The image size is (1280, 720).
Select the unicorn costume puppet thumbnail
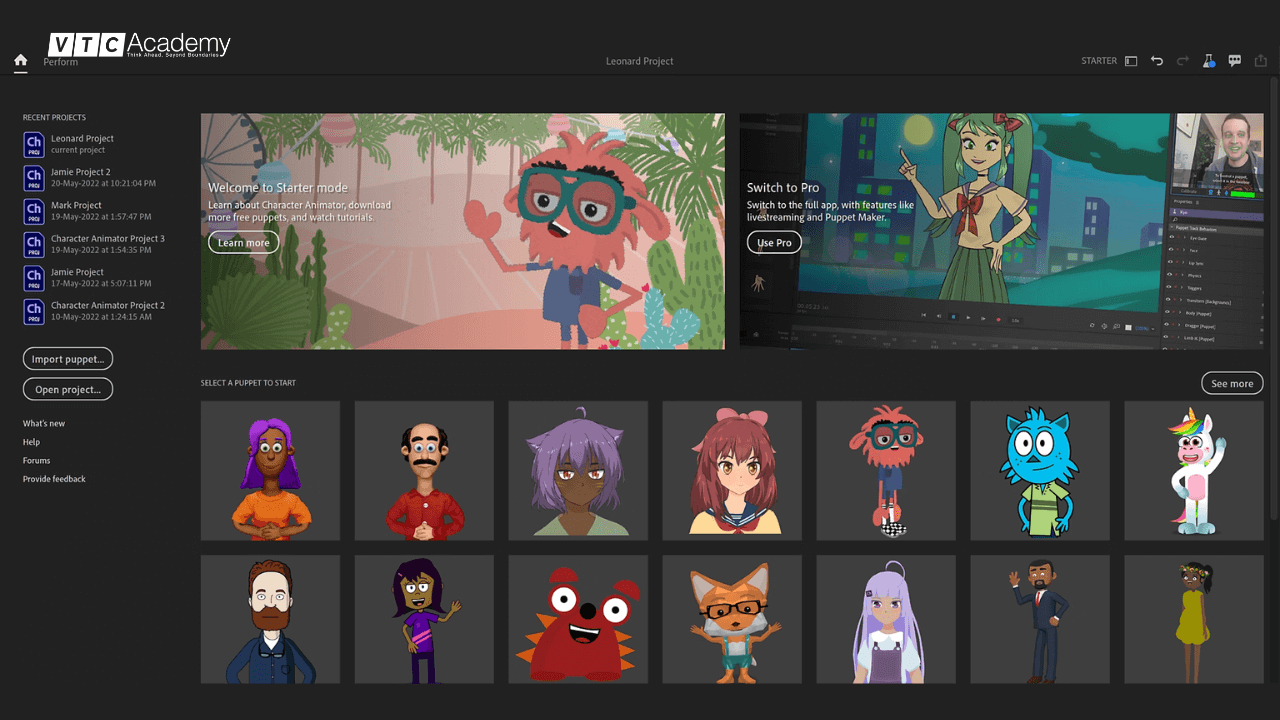pos(1193,470)
